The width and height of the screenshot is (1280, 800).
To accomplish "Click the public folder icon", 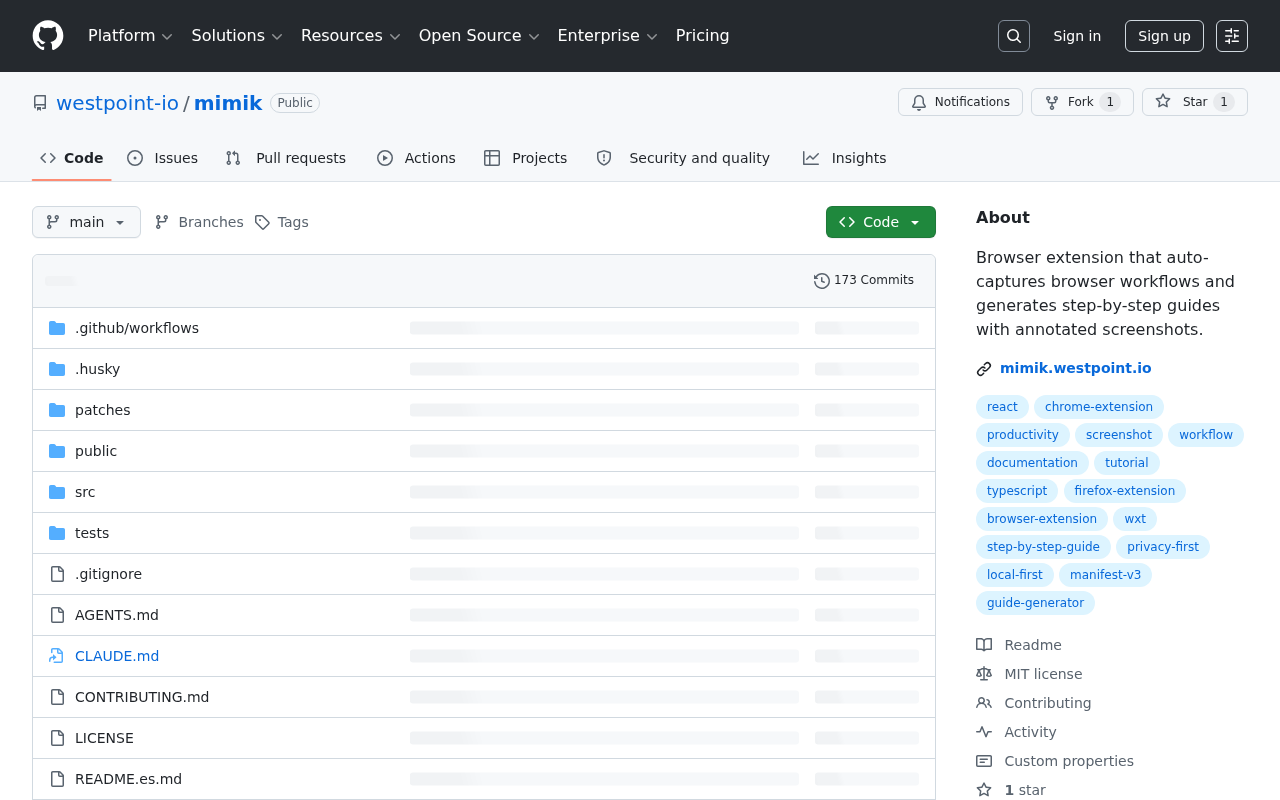I will pos(57,451).
